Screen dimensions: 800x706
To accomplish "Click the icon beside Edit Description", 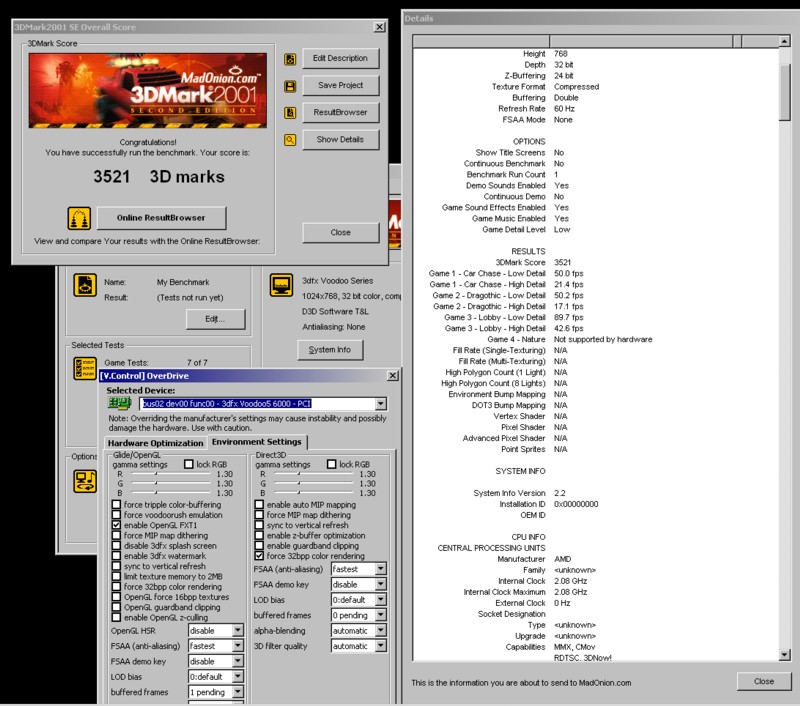I will [x=290, y=59].
